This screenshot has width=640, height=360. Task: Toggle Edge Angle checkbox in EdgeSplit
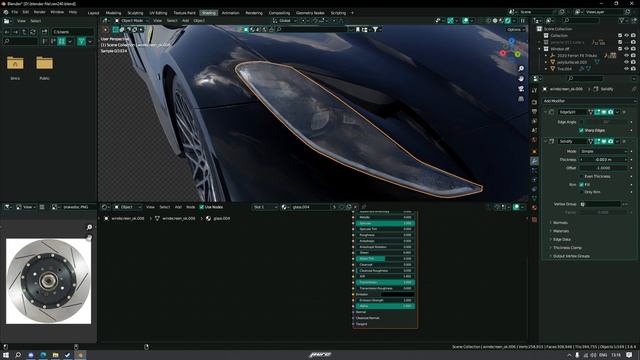pos(581,122)
